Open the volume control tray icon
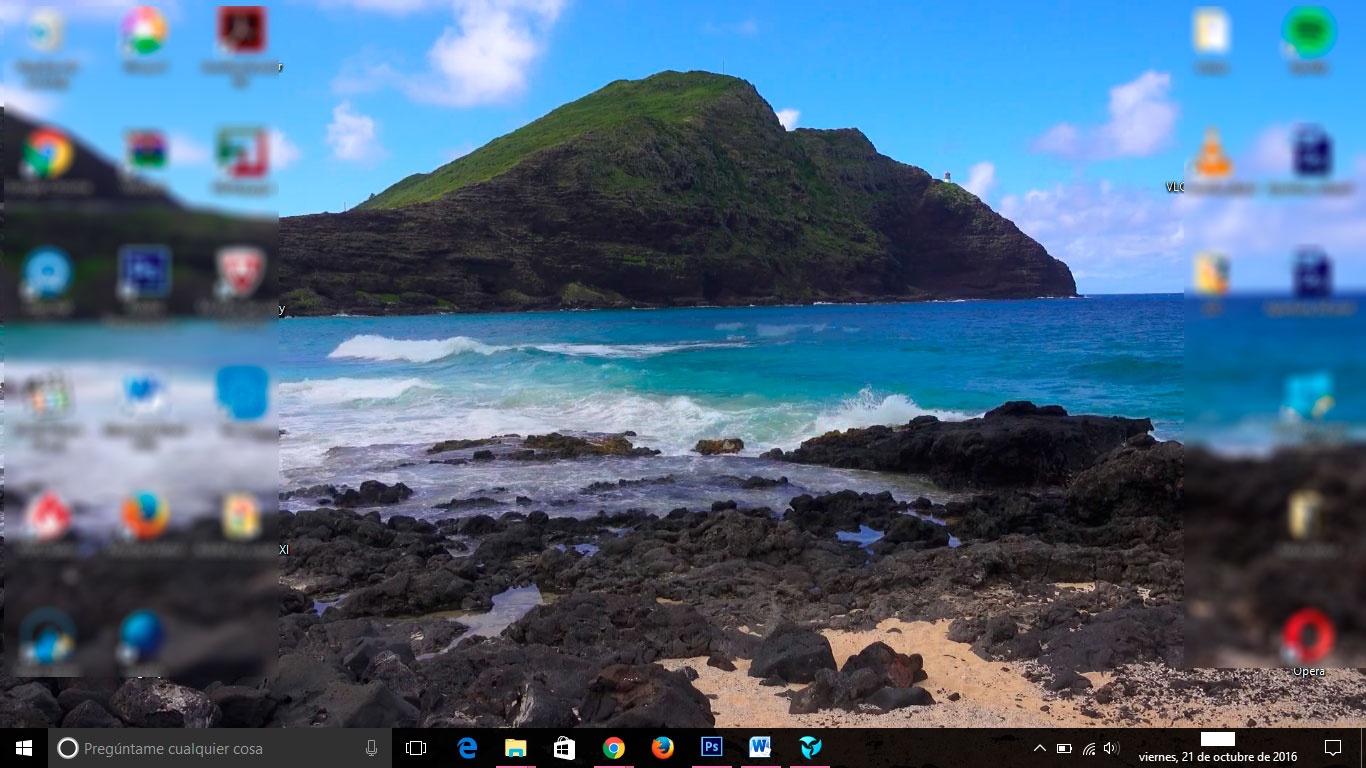Viewport: 1366px width, 768px height. [1110, 748]
